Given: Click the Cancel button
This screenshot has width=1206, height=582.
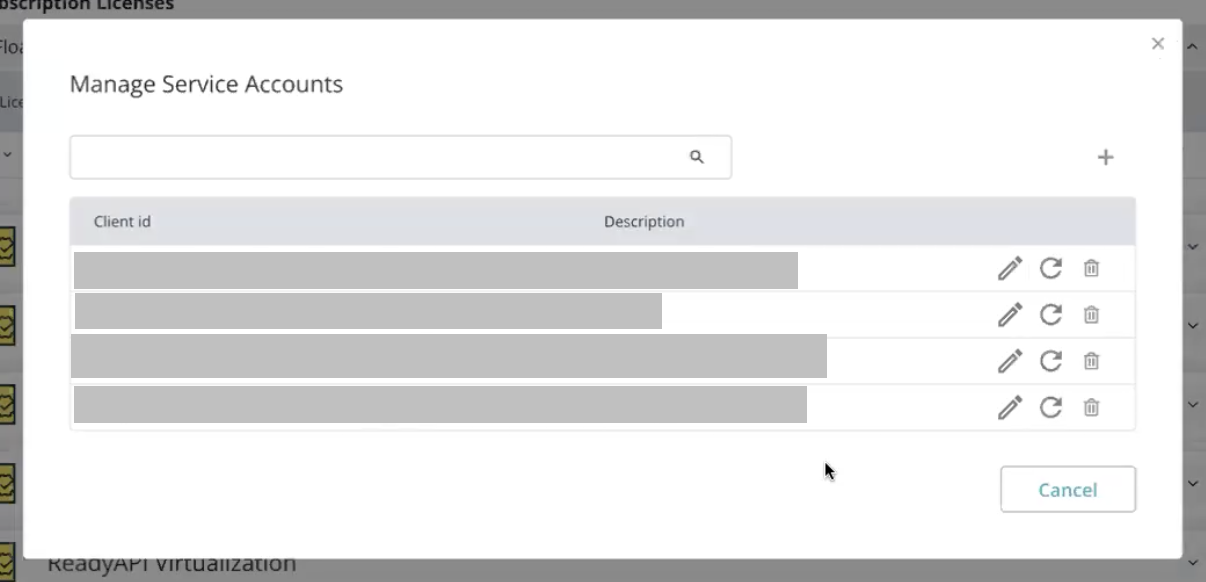Looking at the screenshot, I should [x=1067, y=489].
